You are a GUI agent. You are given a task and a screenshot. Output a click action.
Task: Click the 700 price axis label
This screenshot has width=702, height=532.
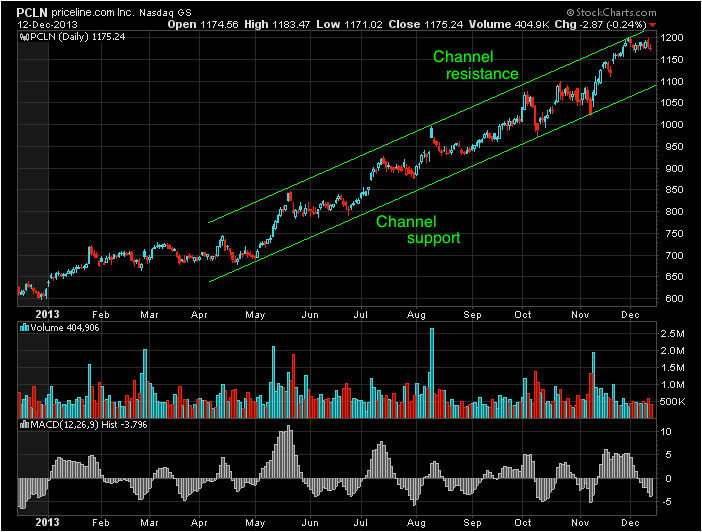coord(674,255)
